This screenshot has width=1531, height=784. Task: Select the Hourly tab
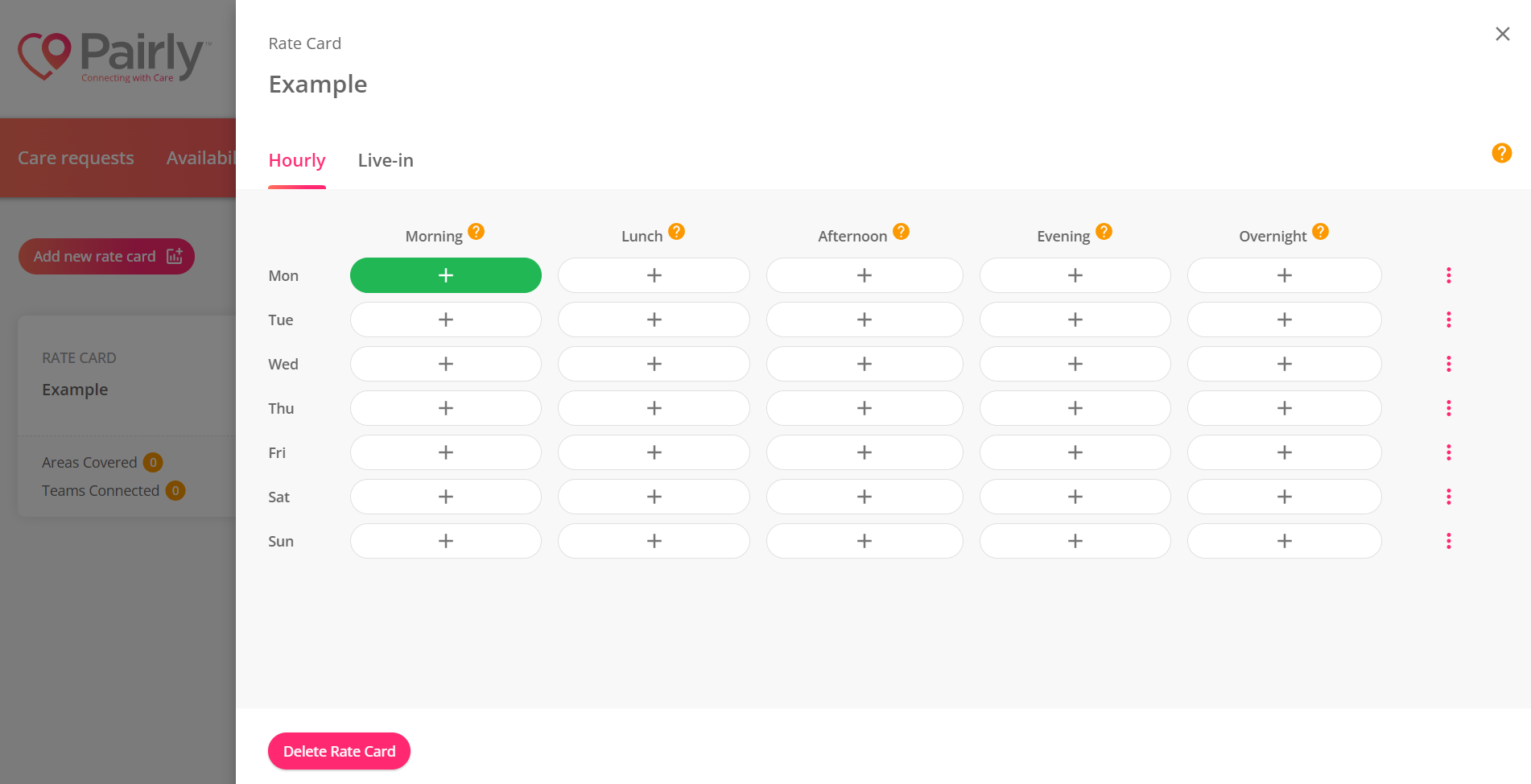click(297, 160)
